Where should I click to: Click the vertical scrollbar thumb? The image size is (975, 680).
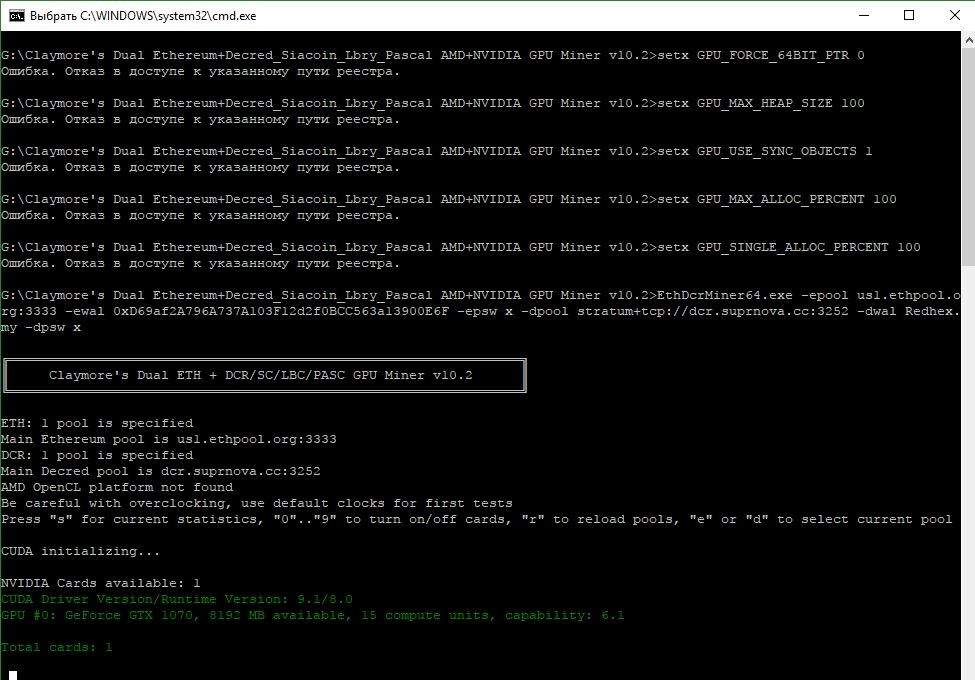click(968, 157)
